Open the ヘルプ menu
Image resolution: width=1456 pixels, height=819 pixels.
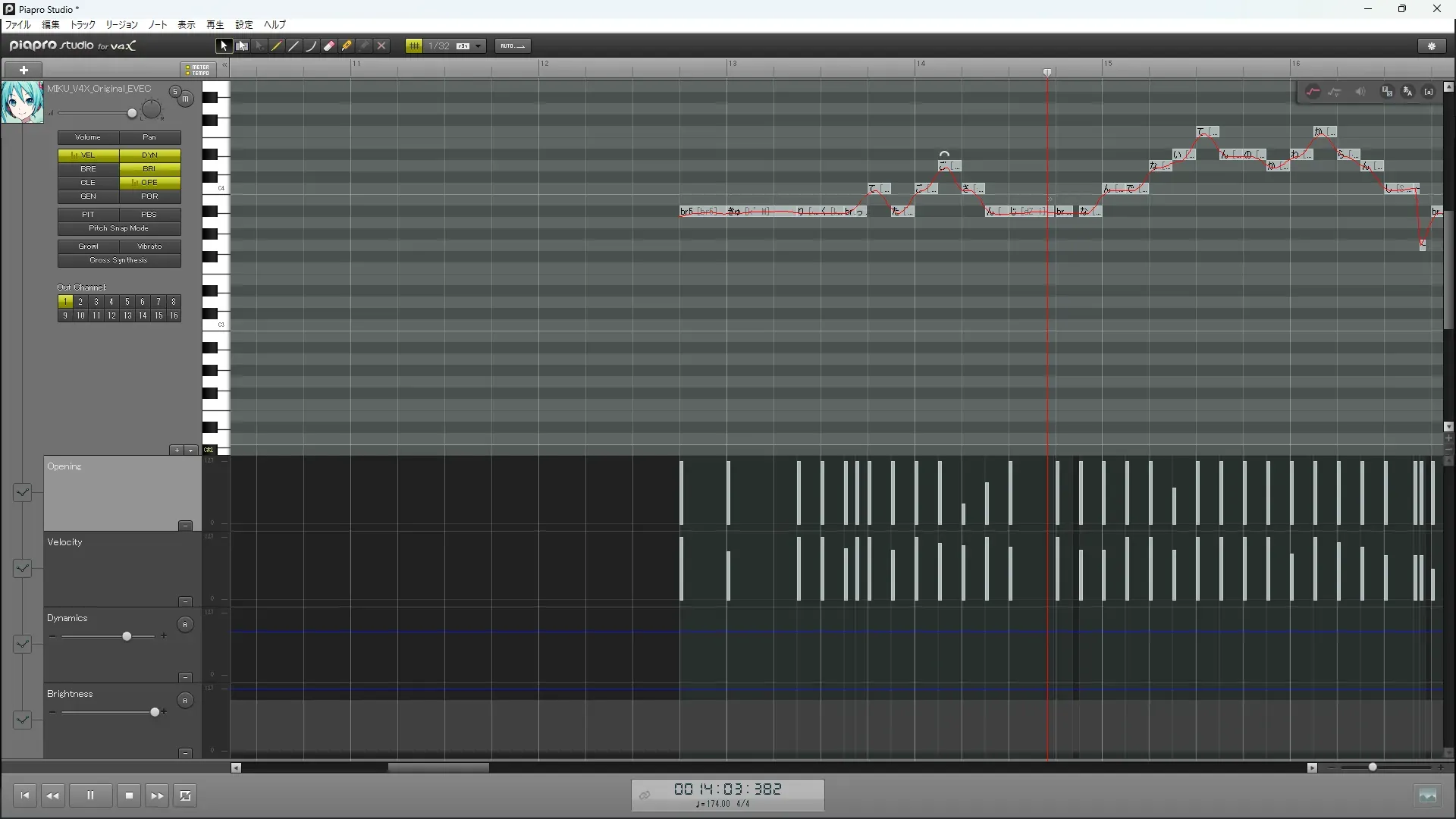coord(275,25)
